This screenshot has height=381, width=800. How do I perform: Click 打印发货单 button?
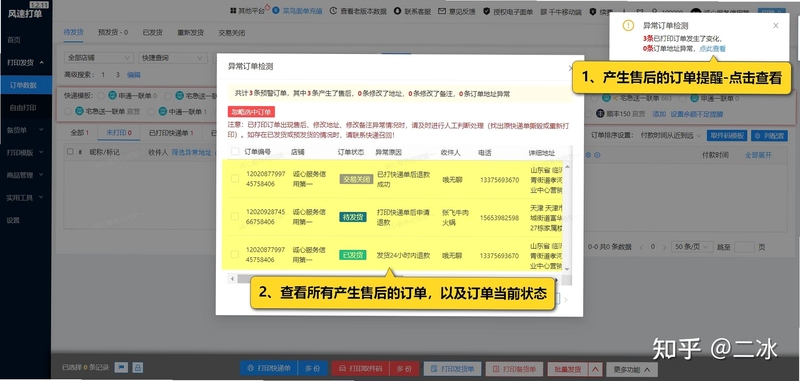pyautogui.click(x=453, y=368)
